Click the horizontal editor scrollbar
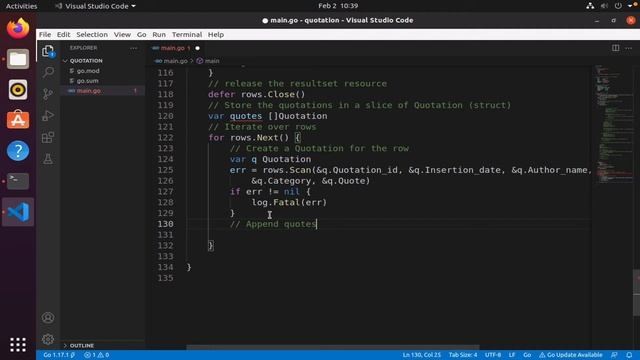640x360 pixels. pos(333,347)
